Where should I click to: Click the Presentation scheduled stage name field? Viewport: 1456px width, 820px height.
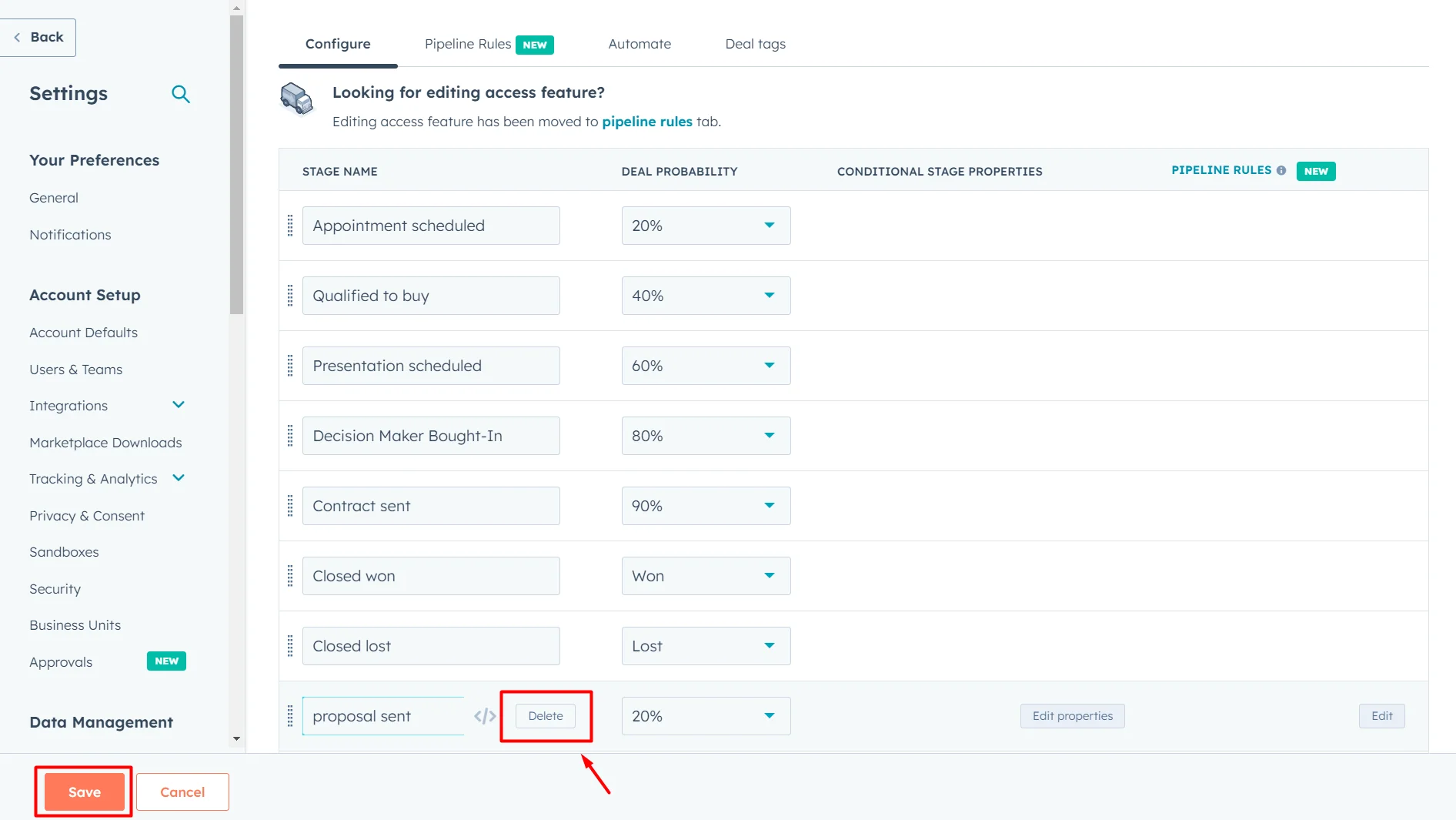431,366
